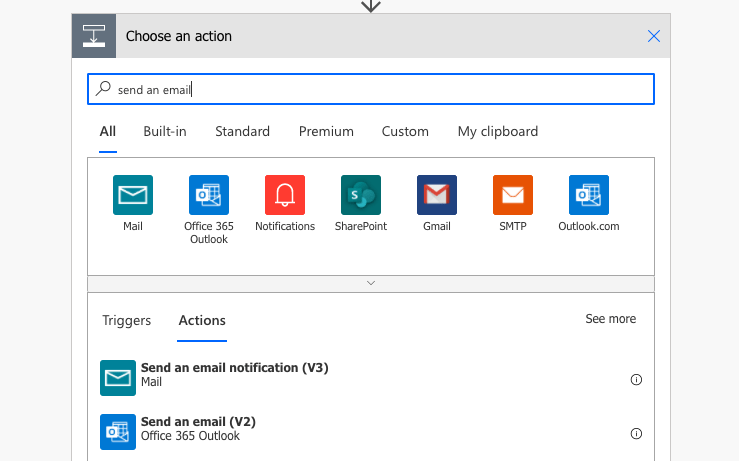This screenshot has height=461, width=739.
Task: Expand the connectors list with the chevron
Action: coord(371,283)
